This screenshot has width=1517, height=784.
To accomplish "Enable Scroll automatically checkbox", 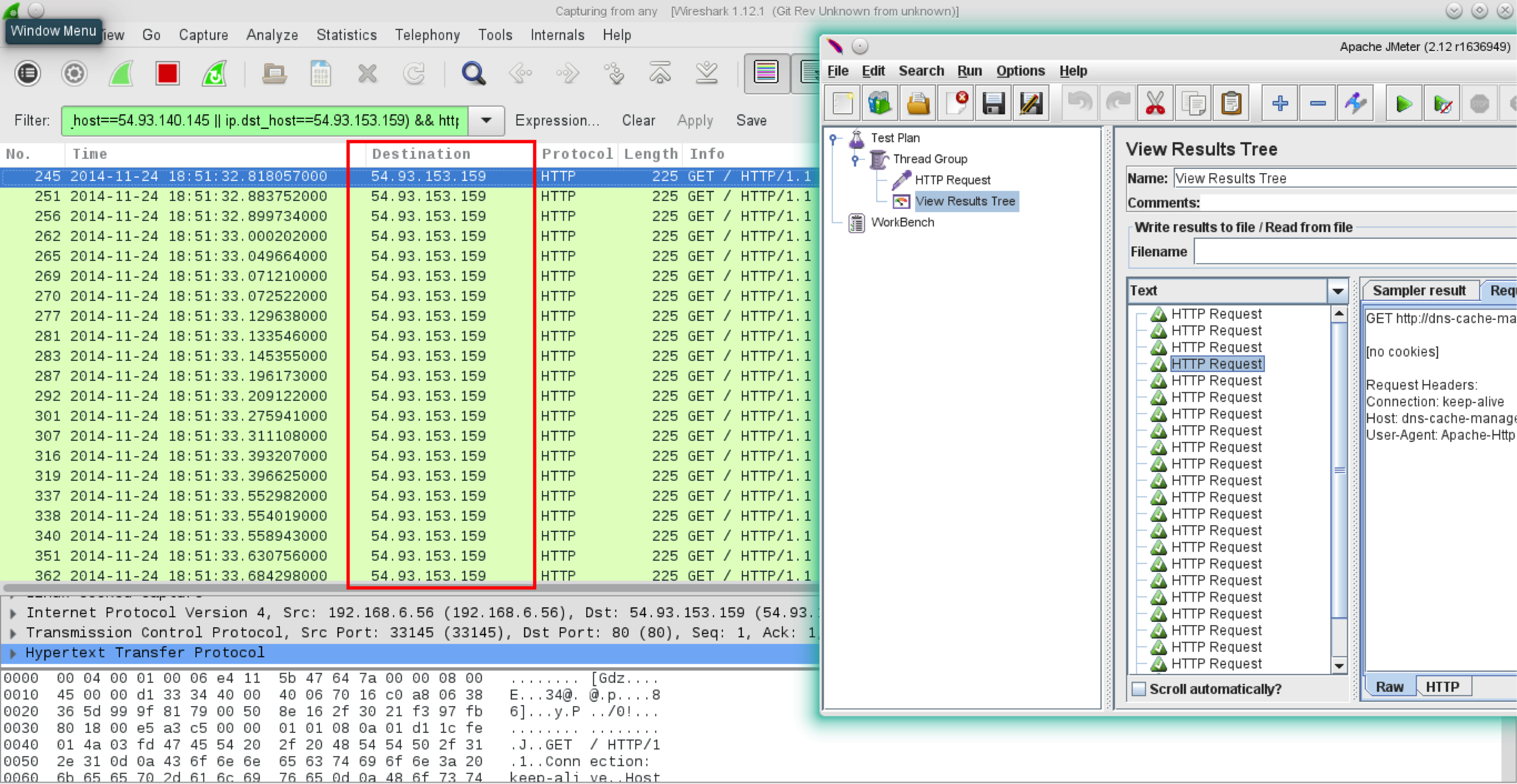I will (1139, 689).
